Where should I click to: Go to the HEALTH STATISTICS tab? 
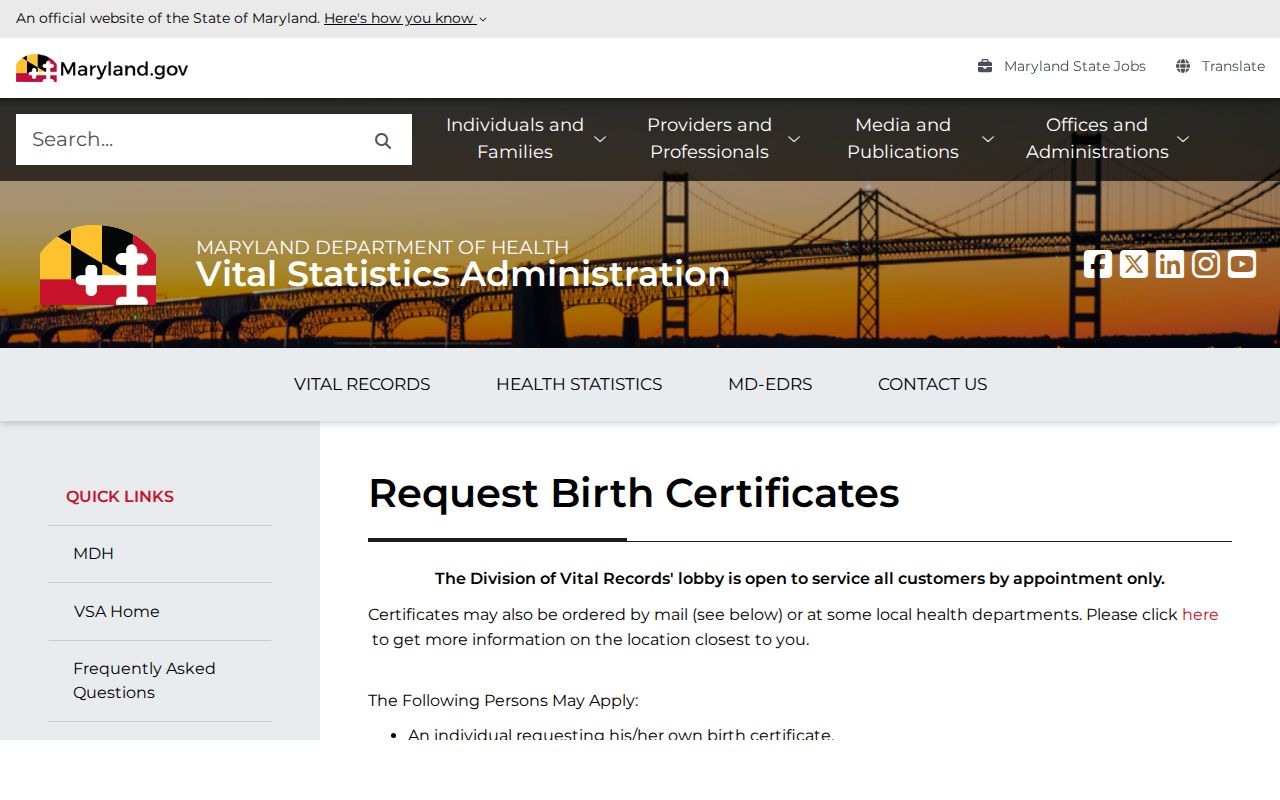(x=579, y=384)
